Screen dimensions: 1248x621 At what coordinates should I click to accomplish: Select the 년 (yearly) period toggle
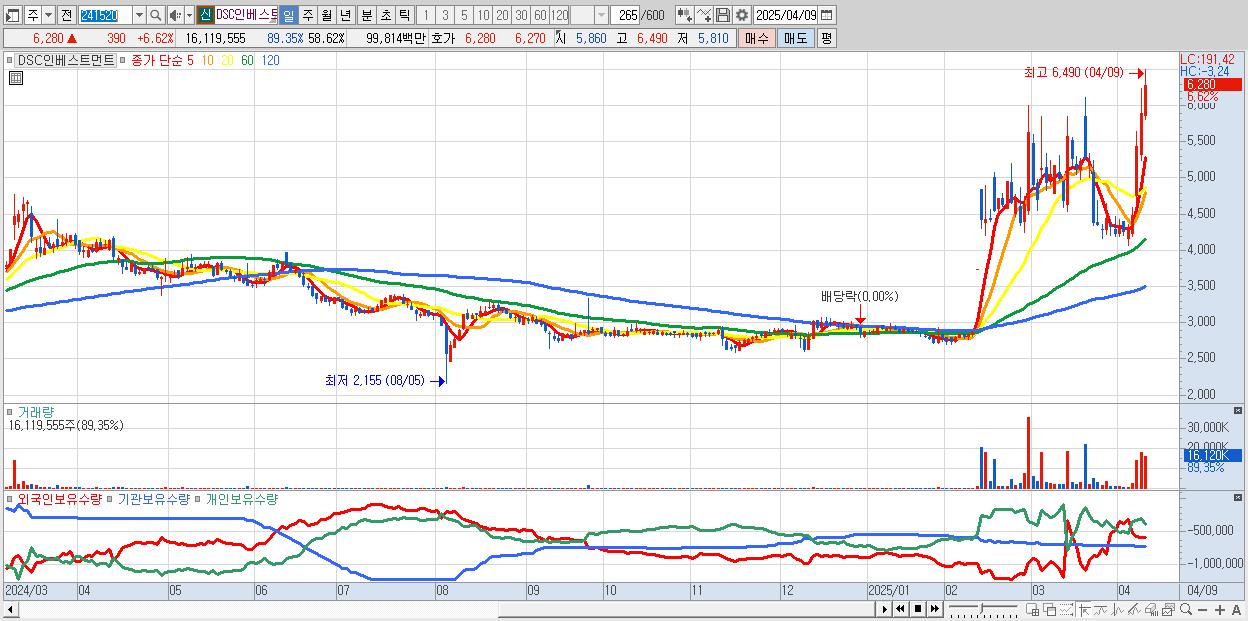pos(345,15)
